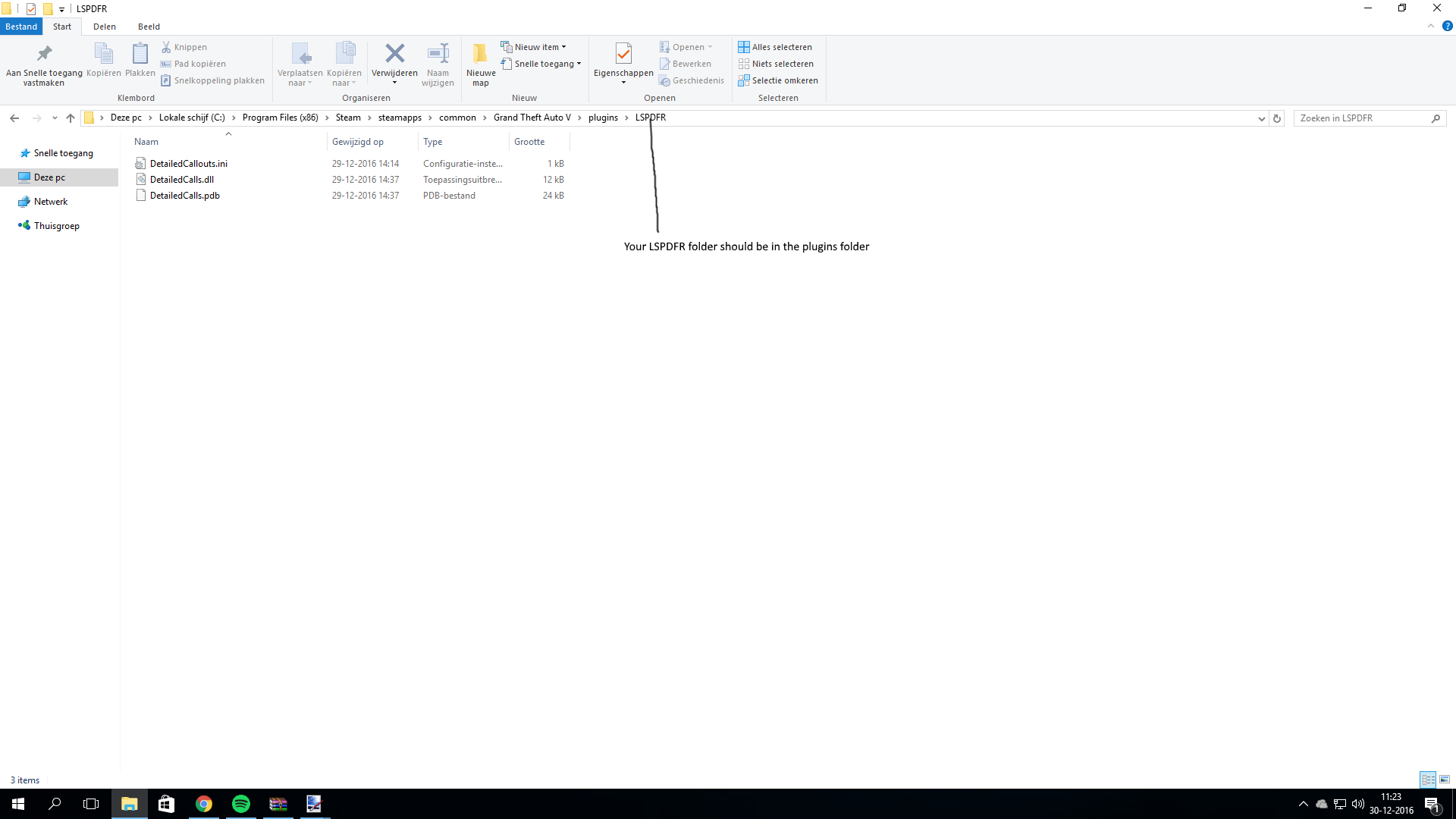Click the Alles selecteren icon
The image size is (1456, 819).
pos(744,47)
